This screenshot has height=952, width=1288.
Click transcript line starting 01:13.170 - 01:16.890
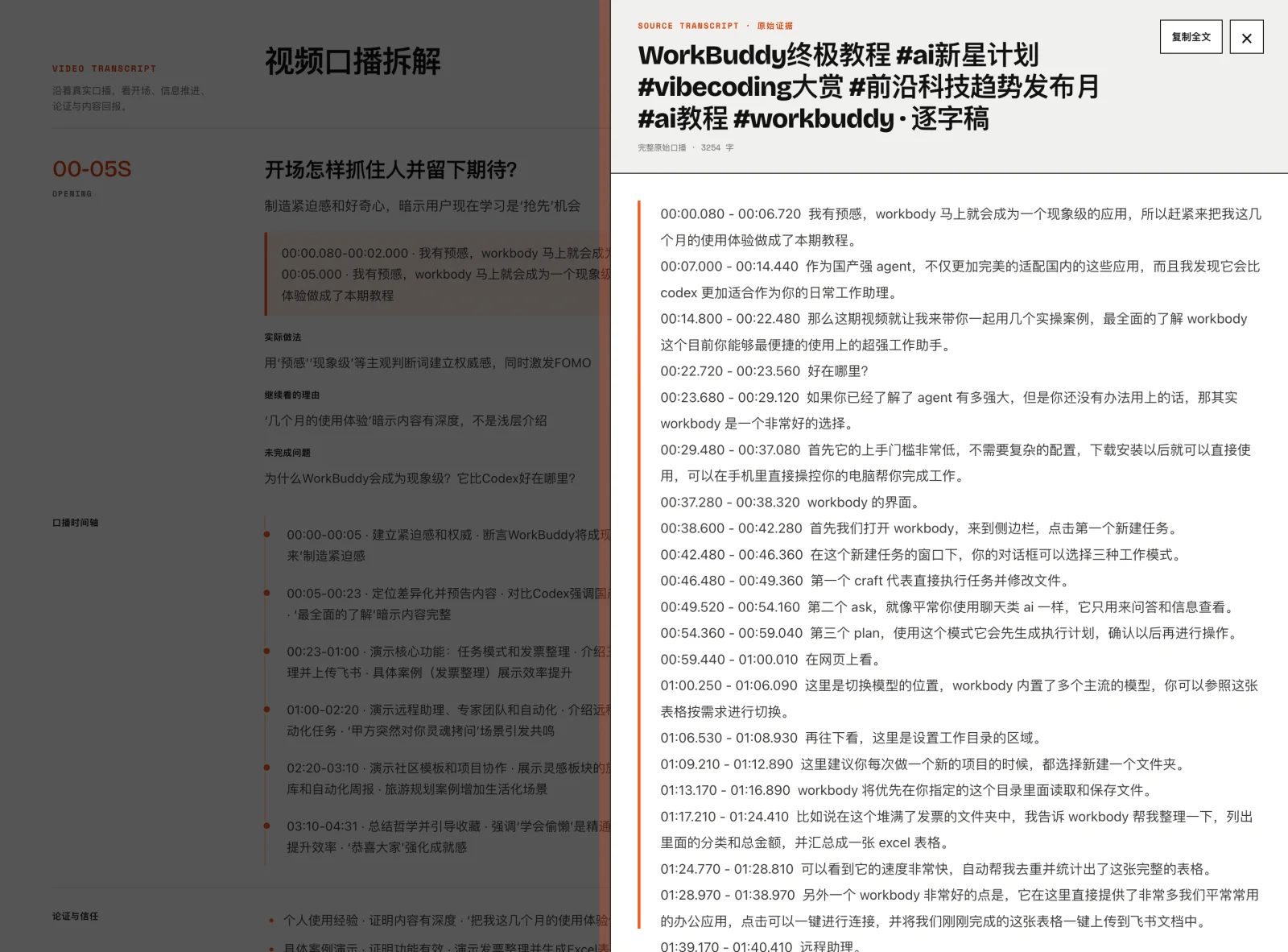908,790
